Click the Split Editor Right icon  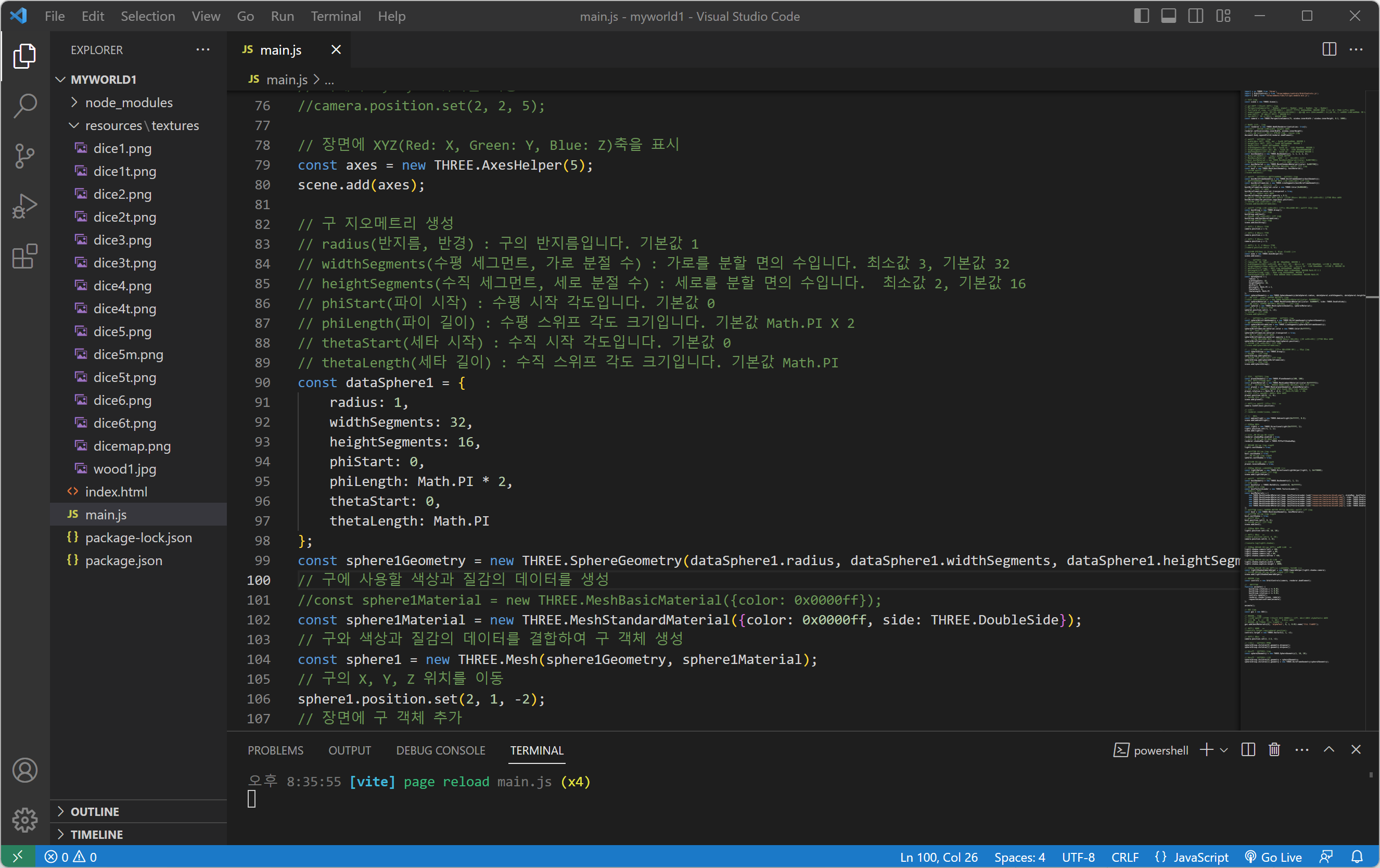(1329, 50)
